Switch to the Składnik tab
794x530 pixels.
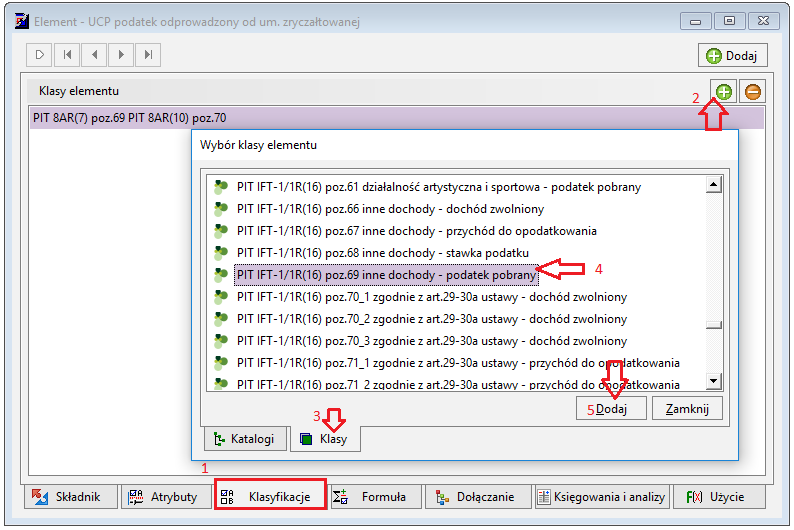tap(70, 497)
